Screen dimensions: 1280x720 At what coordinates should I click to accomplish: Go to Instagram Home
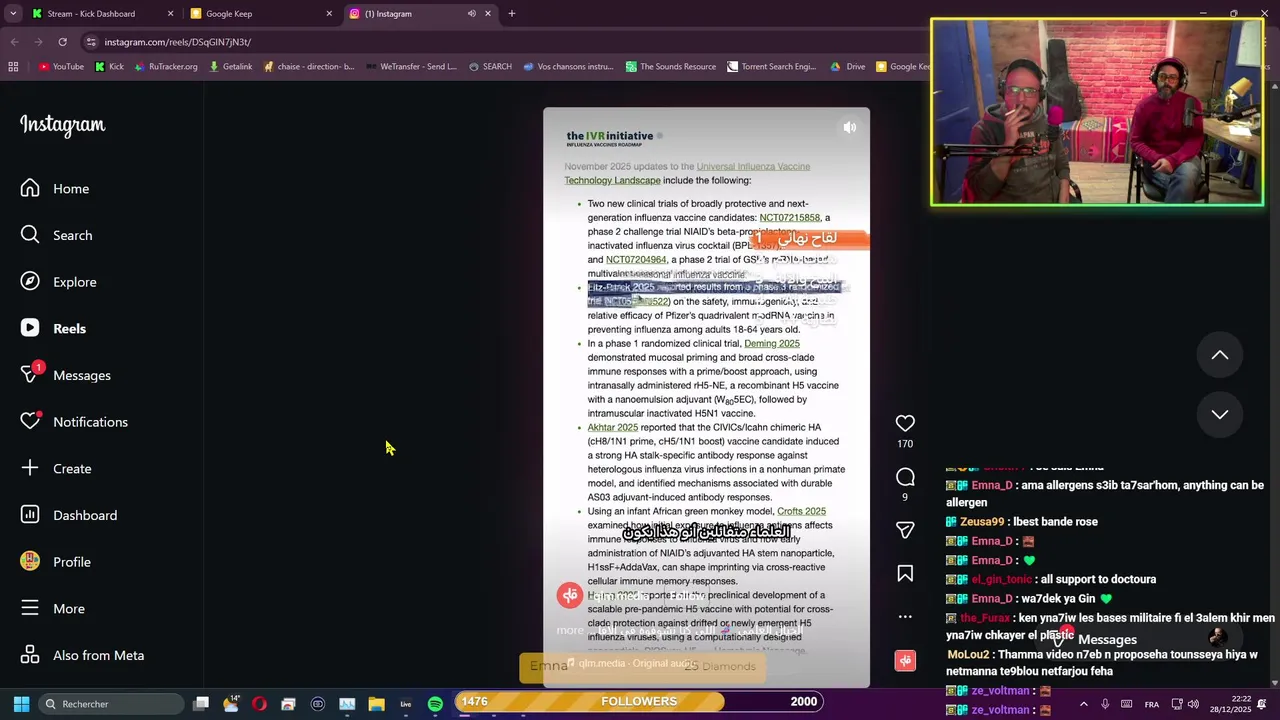click(55, 188)
